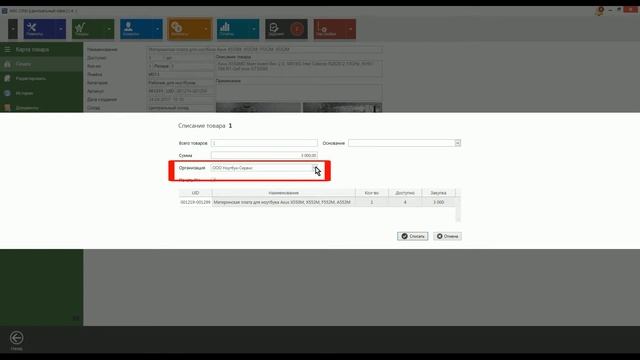
Task: Select the Материнская плата row name cell
Action: click(284, 202)
